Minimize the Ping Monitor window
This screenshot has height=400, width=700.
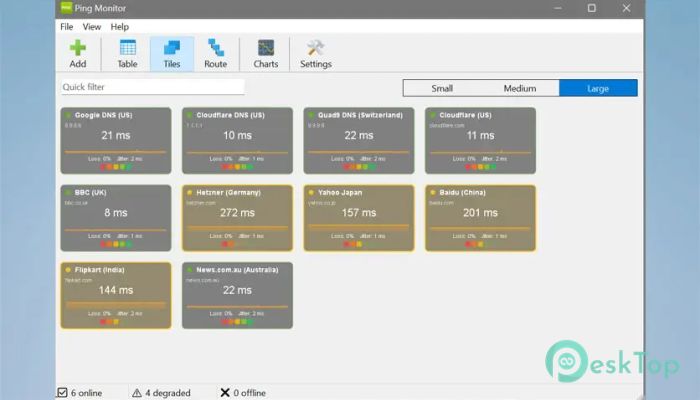(558, 8)
